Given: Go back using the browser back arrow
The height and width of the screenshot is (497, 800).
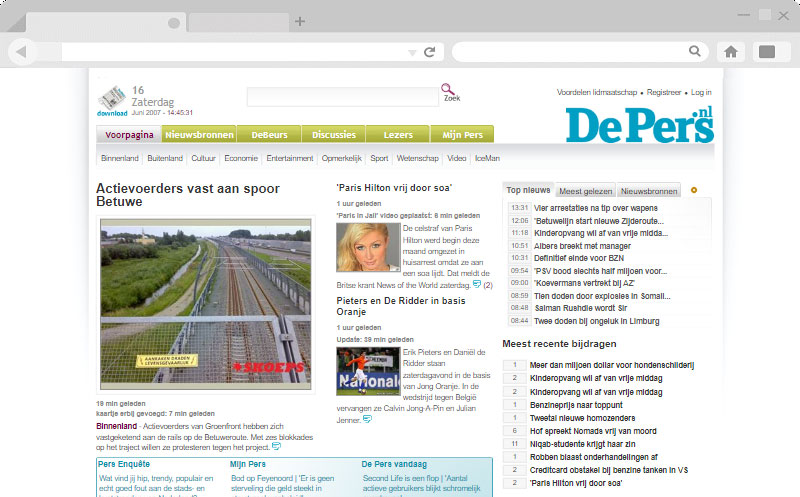Looking at the screenshot, I should point(22,52).
